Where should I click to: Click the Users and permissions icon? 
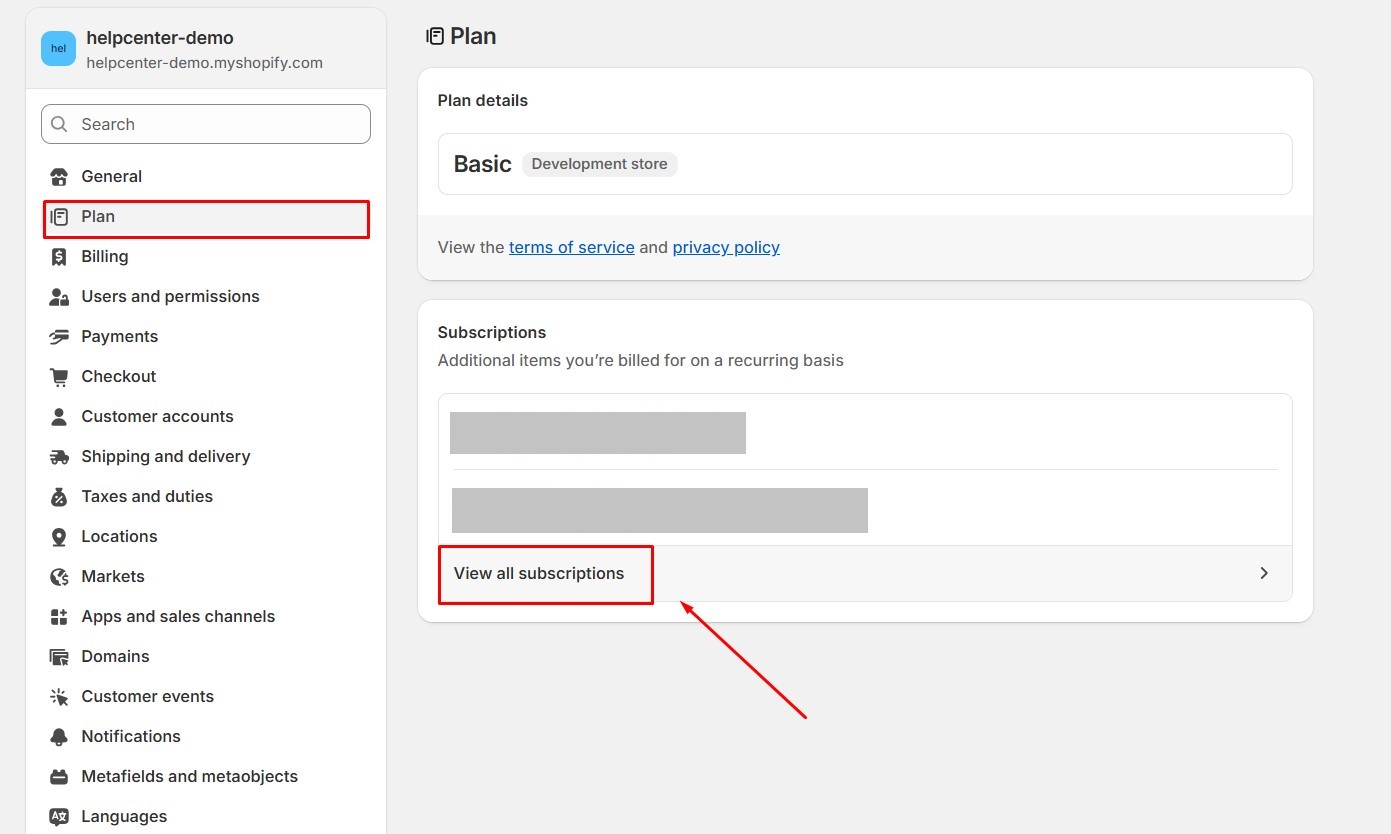pos(59,297)
